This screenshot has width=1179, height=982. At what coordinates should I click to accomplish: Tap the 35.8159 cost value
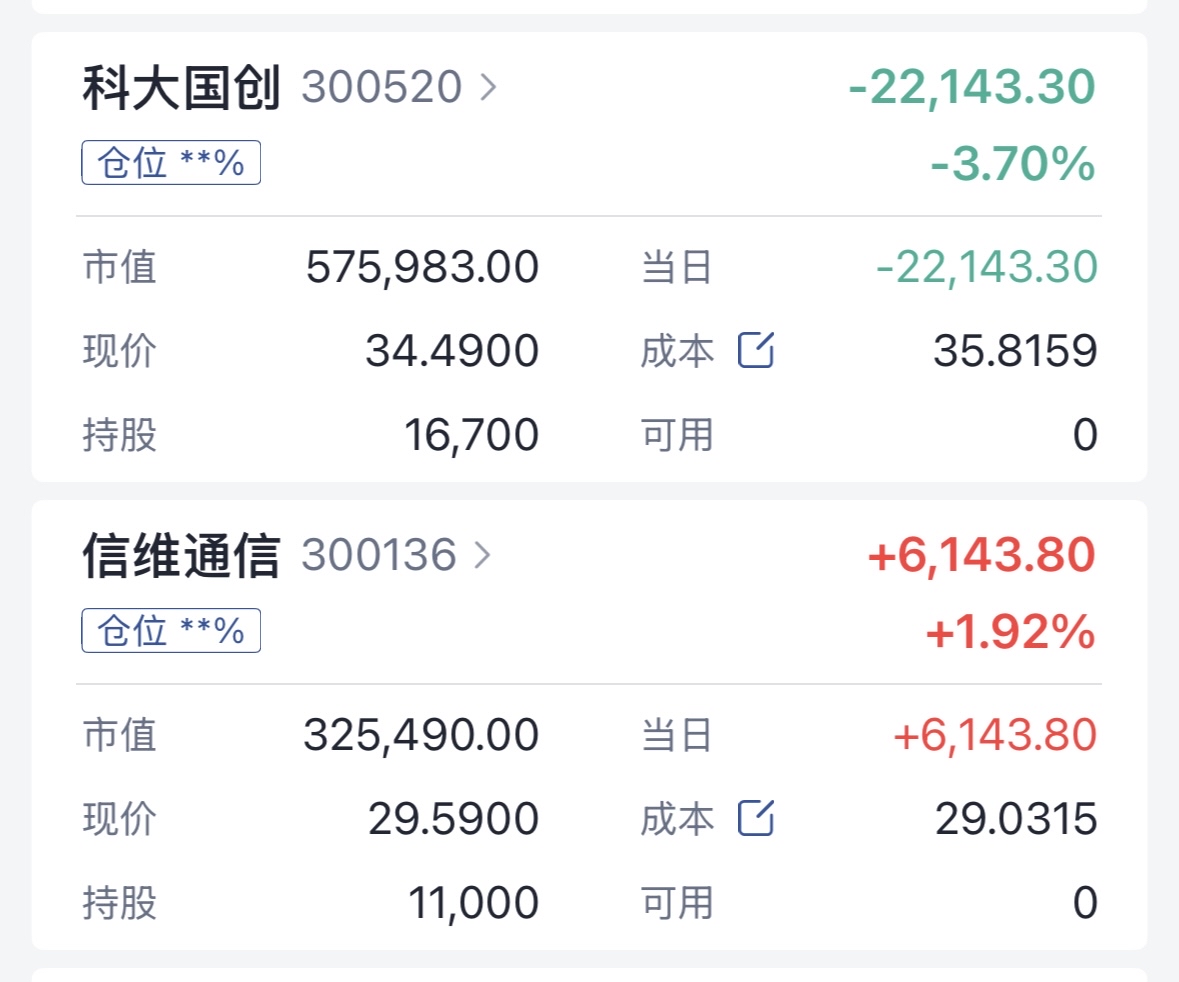1015,351
